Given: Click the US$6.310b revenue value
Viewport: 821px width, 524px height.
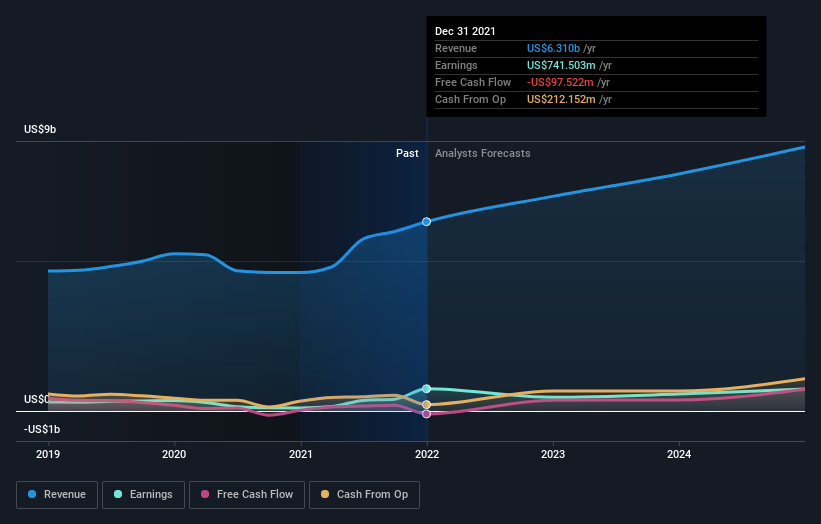Looking at the screenshot, I should coord(553,49).
